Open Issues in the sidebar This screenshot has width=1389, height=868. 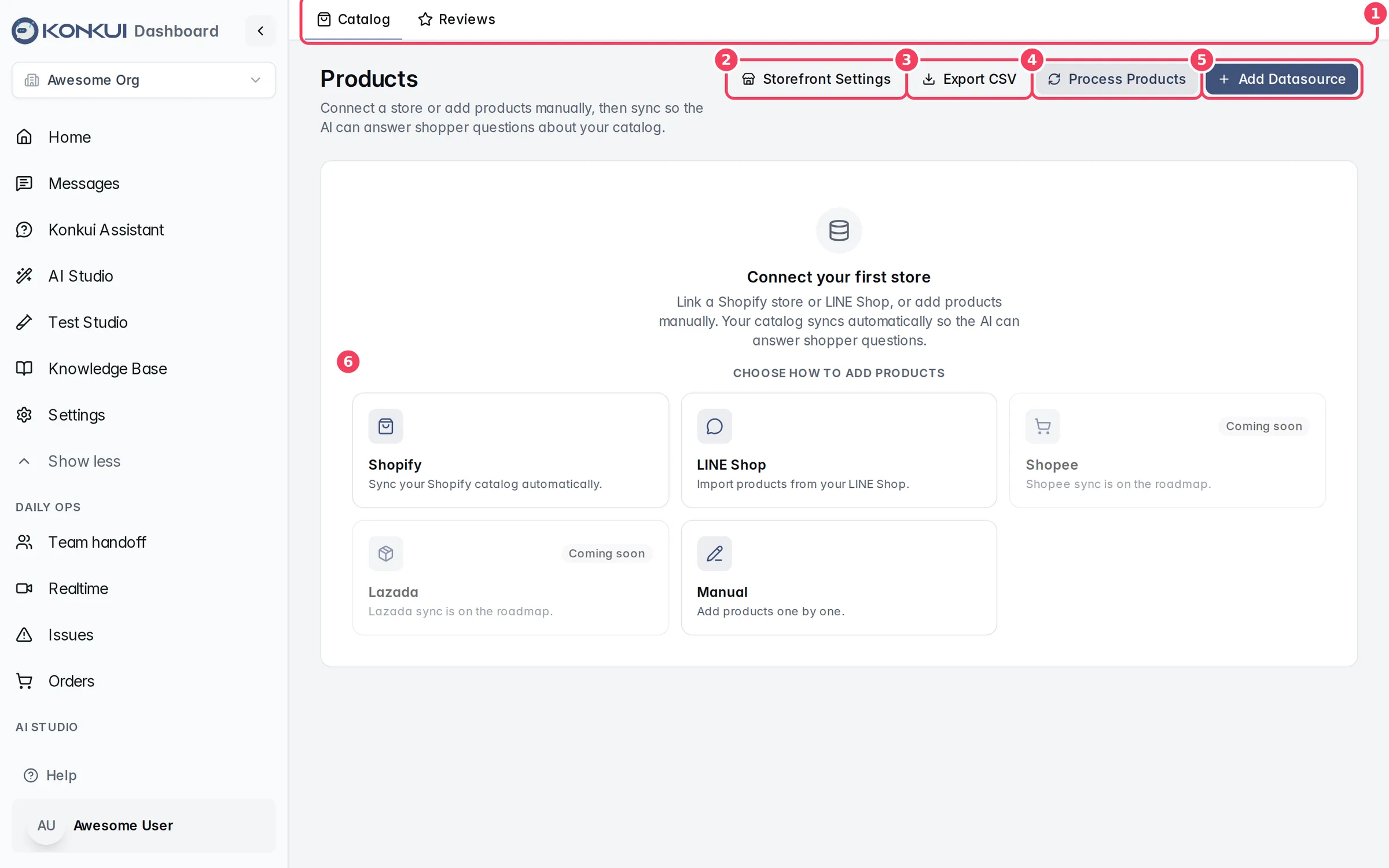[144, 635]
